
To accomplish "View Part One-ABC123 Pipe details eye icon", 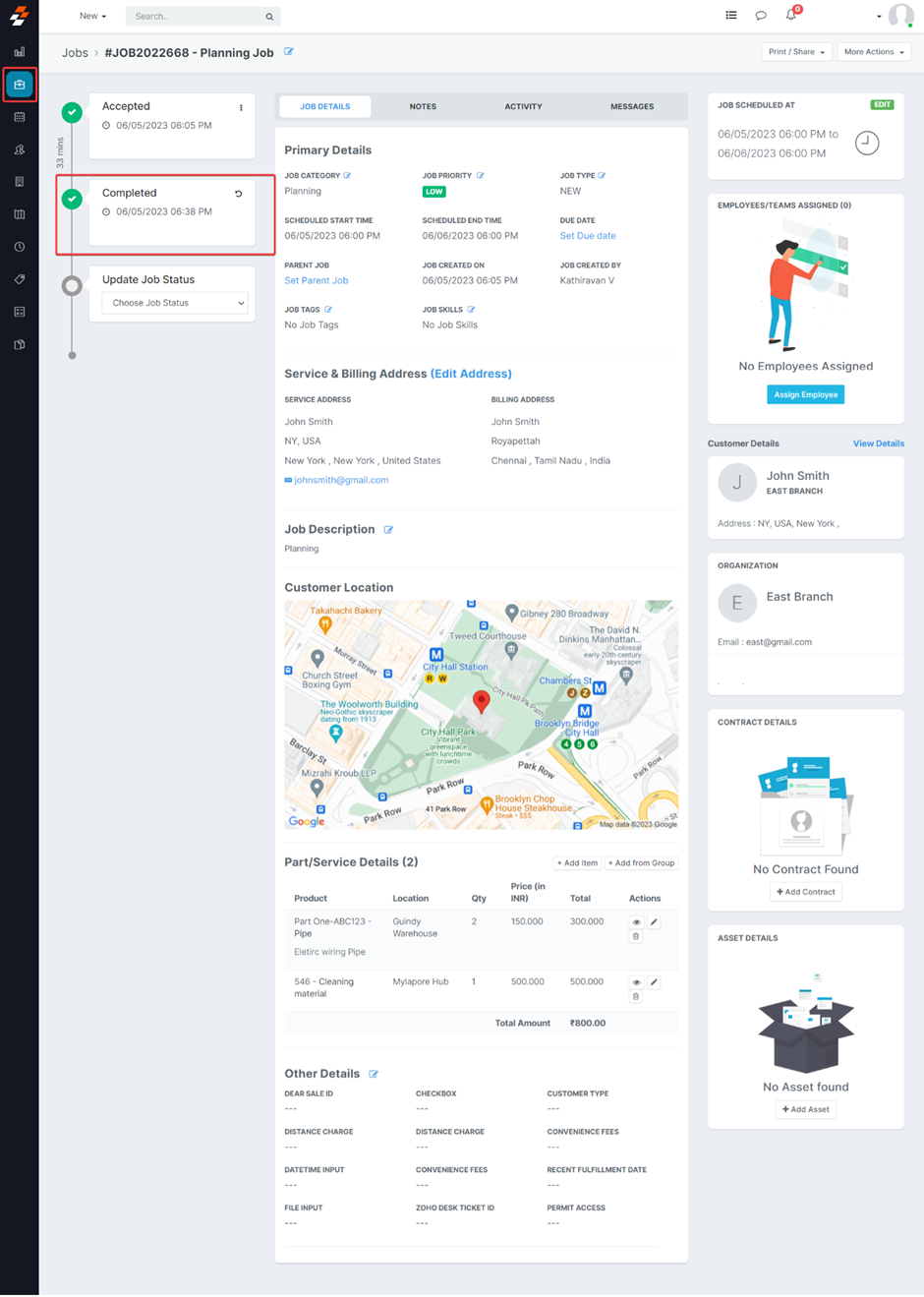I will [x=636, y=922].
